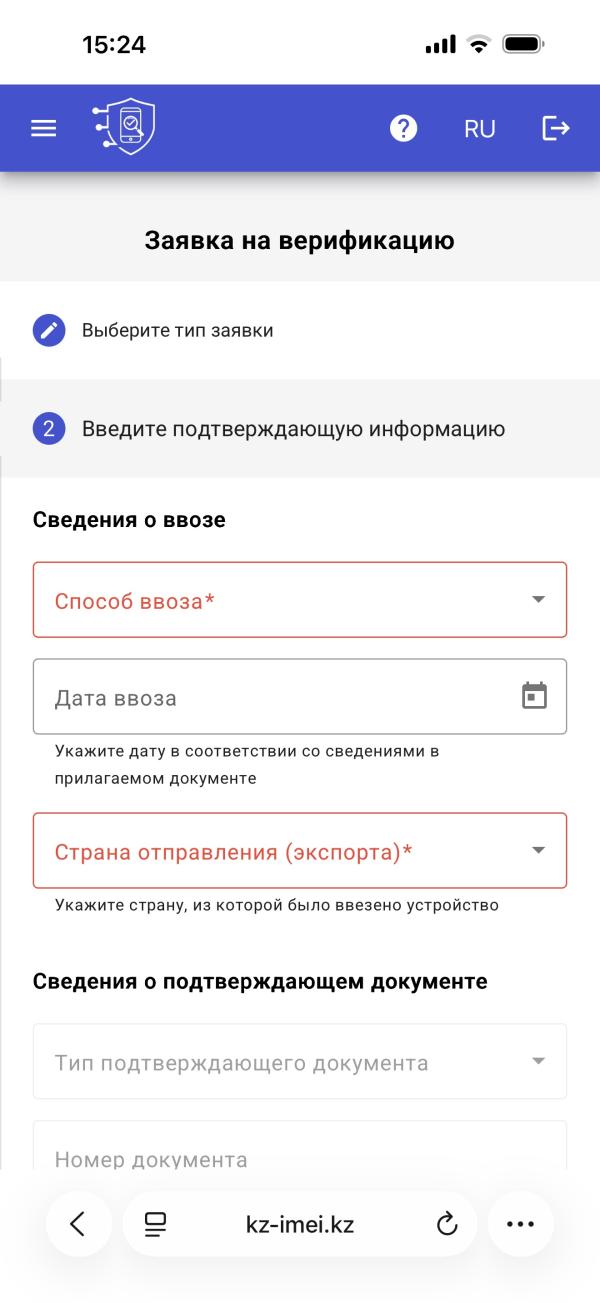Open the help question mark icon
Screen dimensions: 600x1303
click(x=404, y=128)
